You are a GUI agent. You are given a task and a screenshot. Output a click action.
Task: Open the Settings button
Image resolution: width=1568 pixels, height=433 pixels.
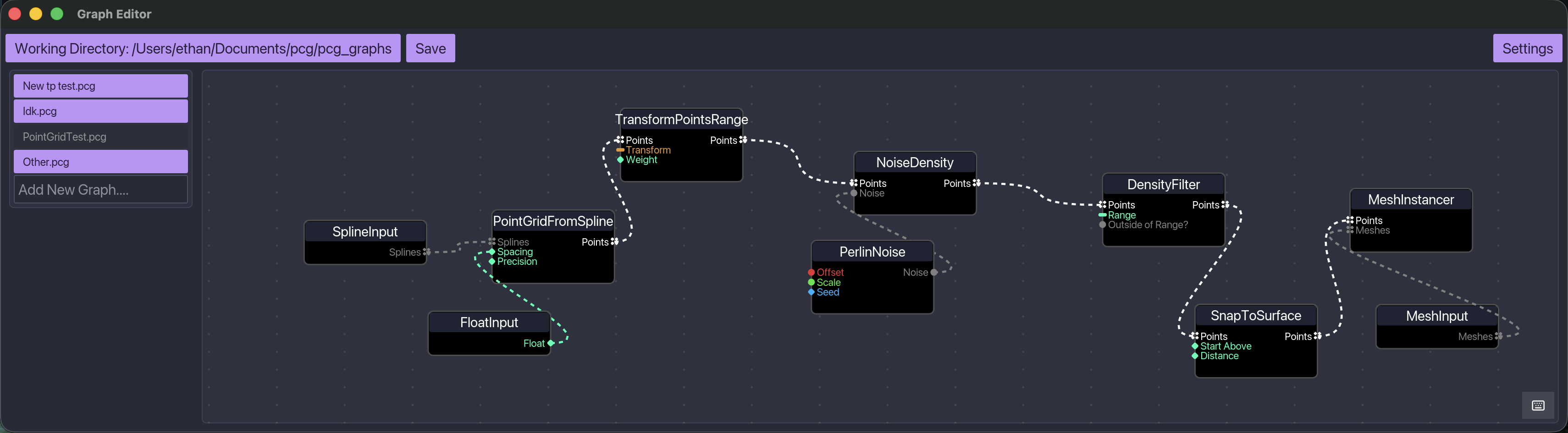[x=1527, y=48]
